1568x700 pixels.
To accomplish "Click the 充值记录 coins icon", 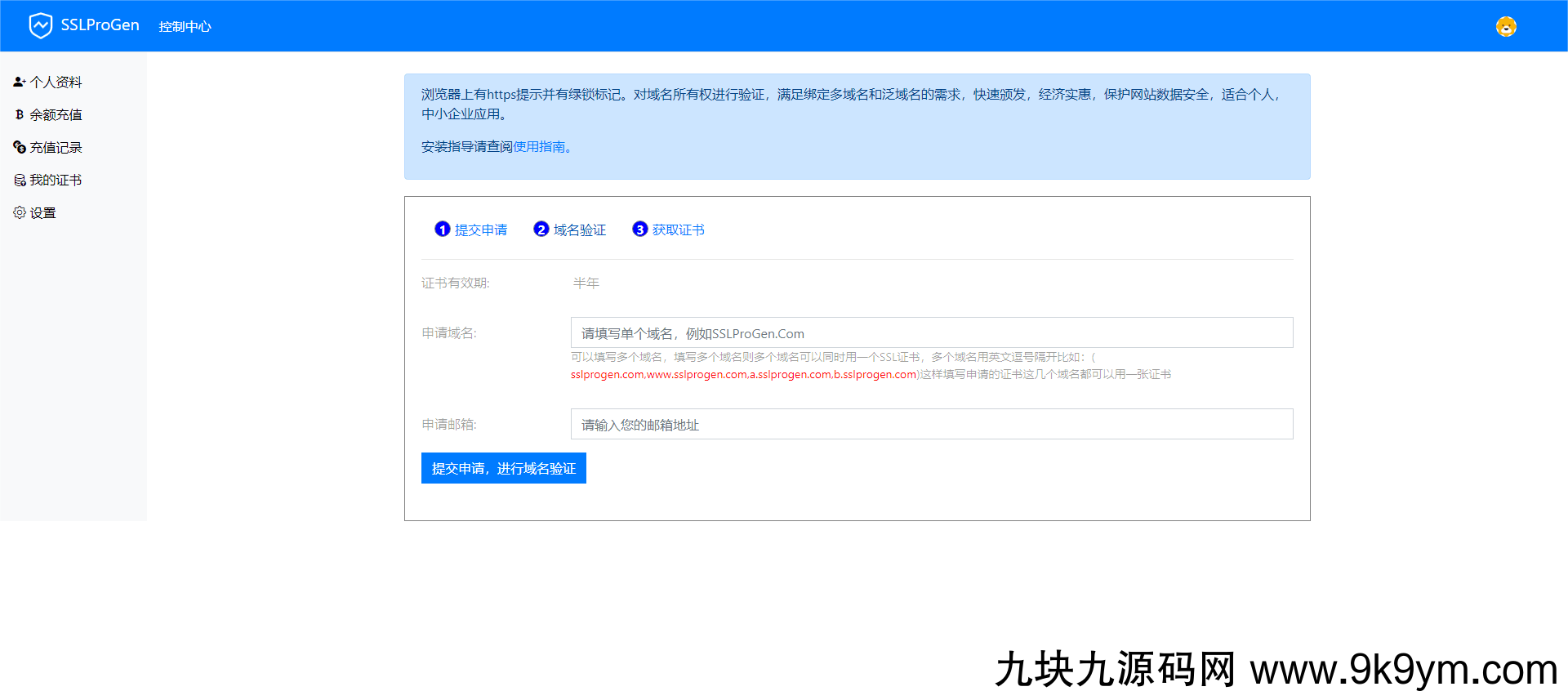I will coord(20,147).
